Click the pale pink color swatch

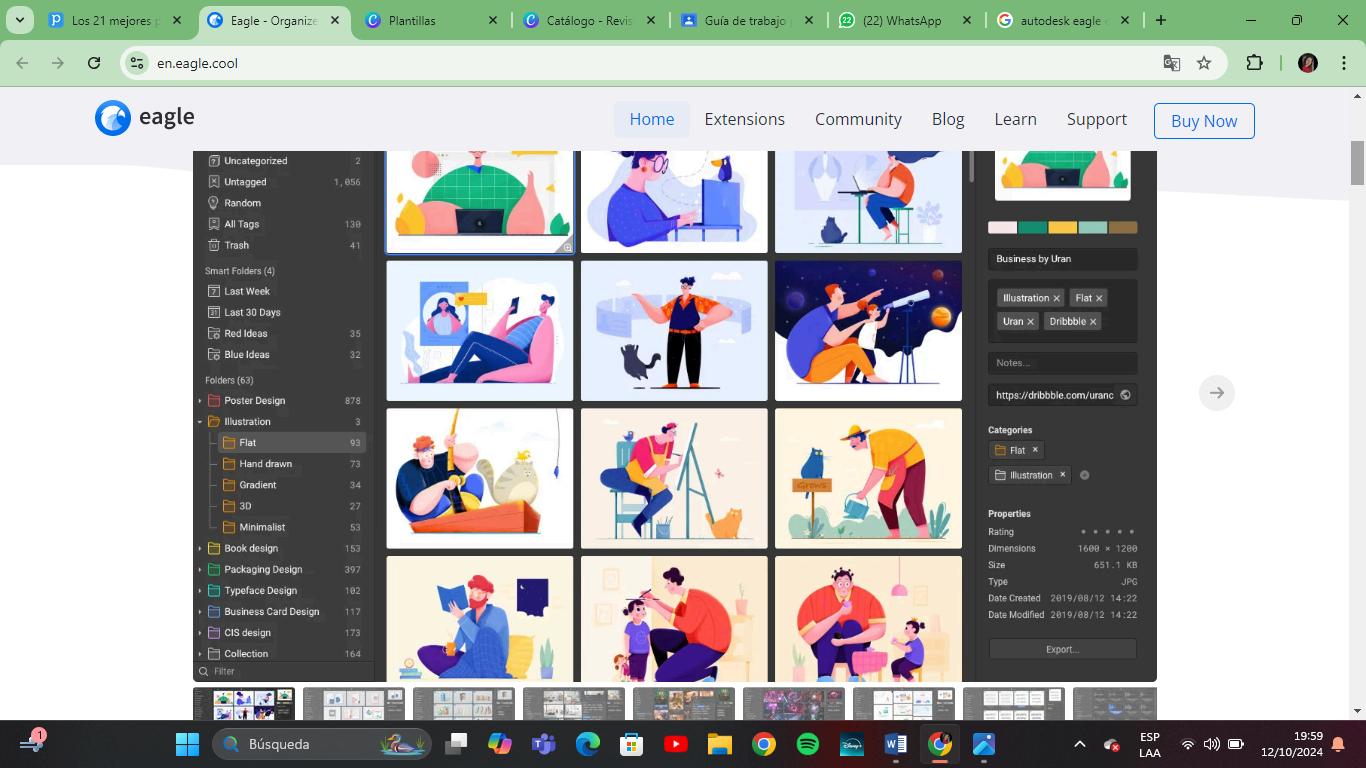[1002, 228]
